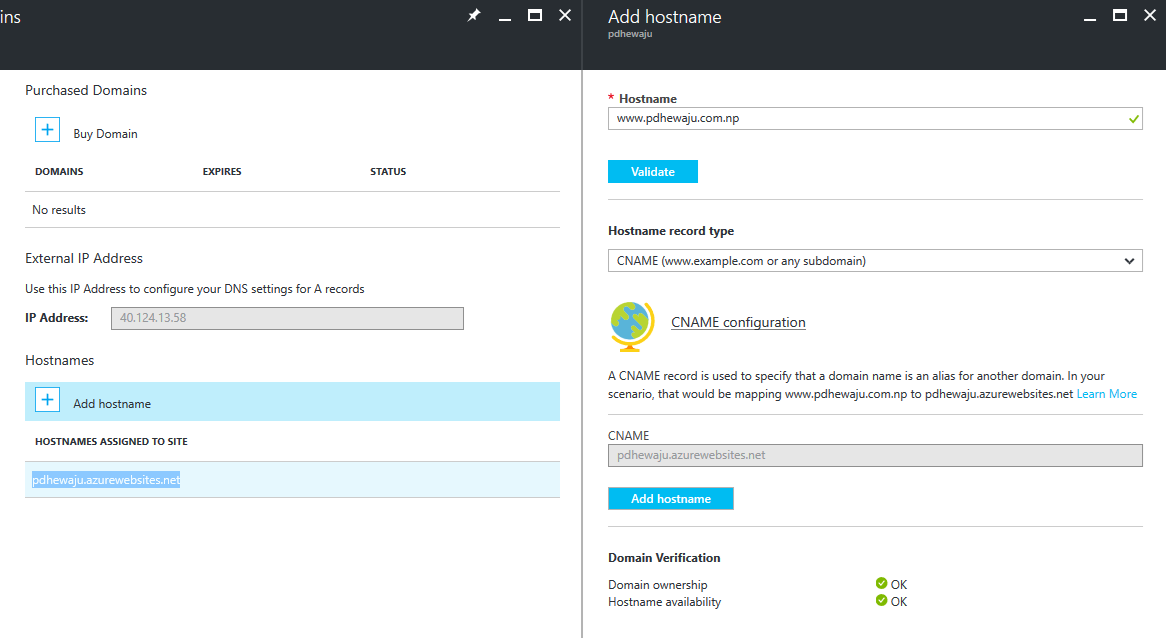This screenshot has width=1166, height=638.
Task: Open the Learn More link
Action: [1107, 394]
